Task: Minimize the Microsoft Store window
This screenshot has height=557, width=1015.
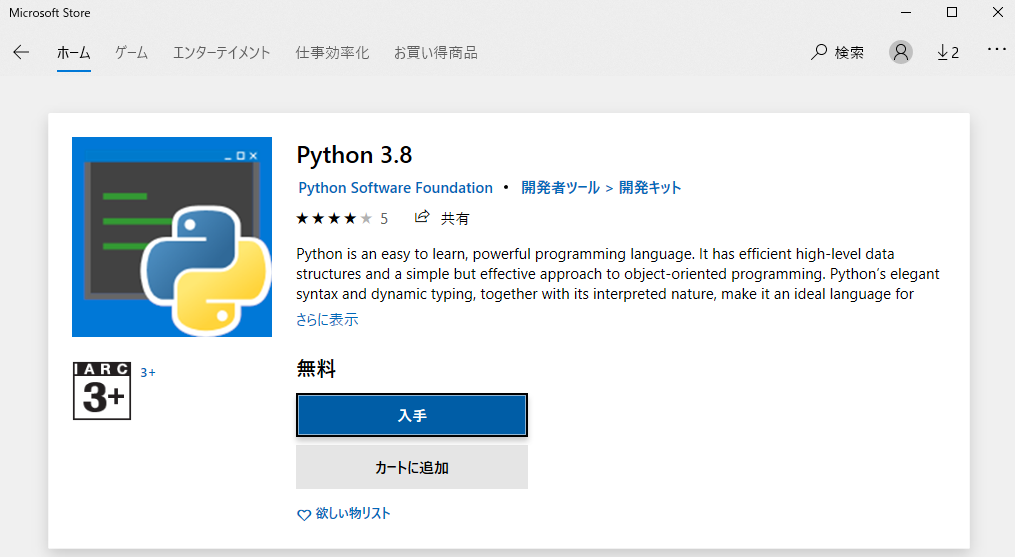Action: click(x=906, y=12)
